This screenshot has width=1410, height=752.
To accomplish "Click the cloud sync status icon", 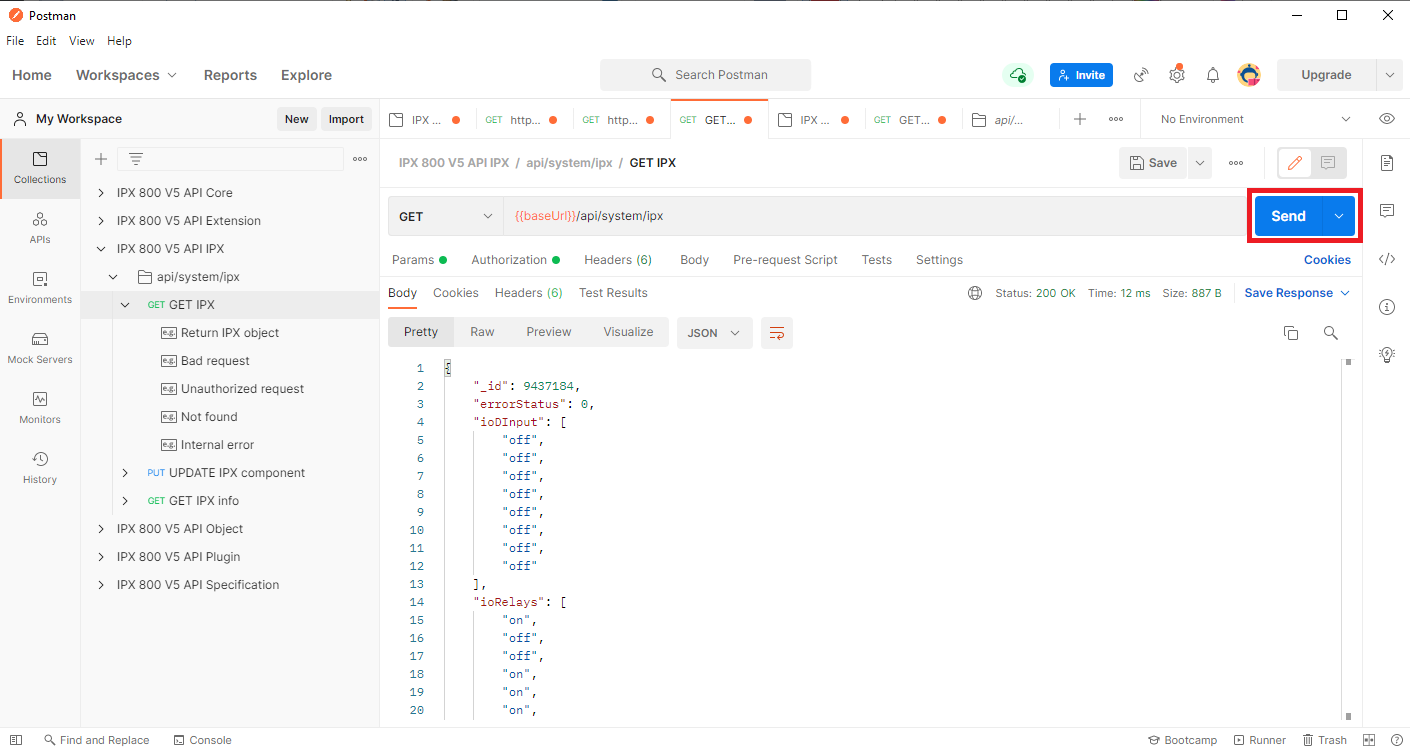I will (x=1018, y=75).
